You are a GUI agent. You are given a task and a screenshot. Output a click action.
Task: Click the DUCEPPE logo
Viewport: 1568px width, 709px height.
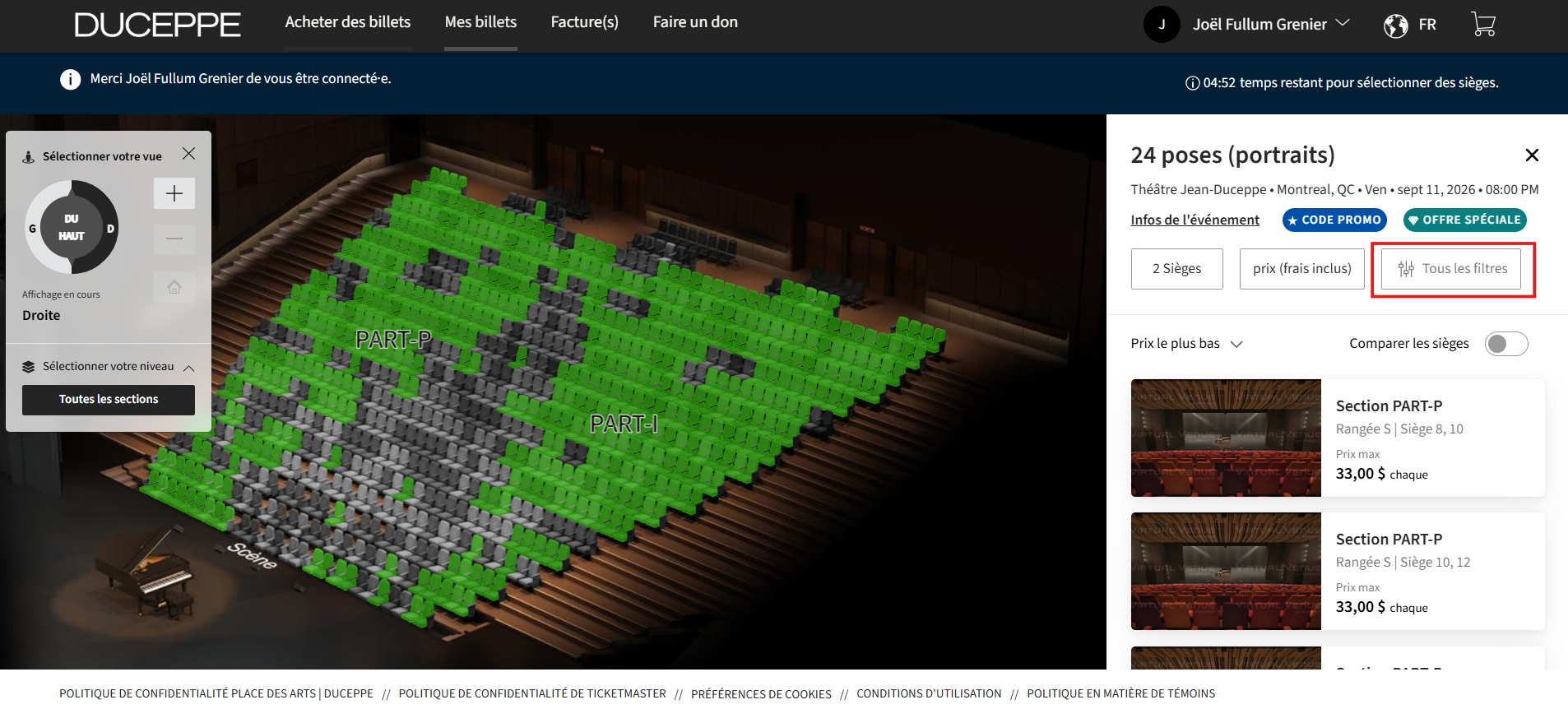click(x=158, y=25)
